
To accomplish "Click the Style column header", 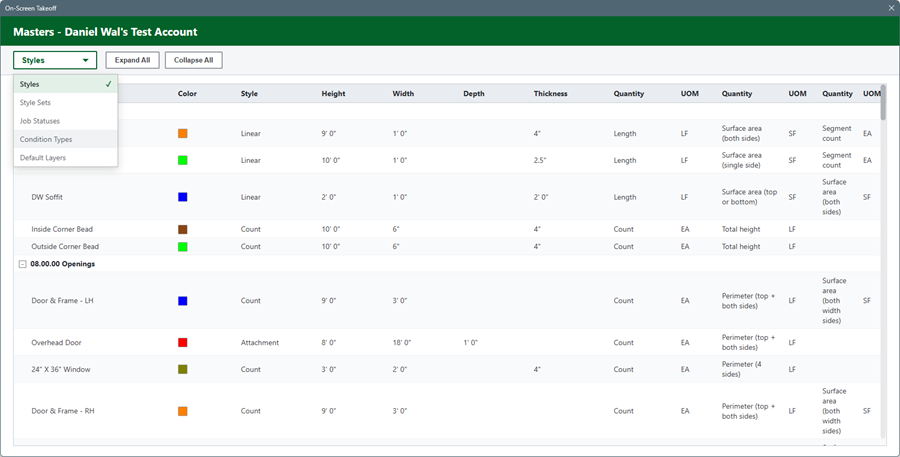I will (x=249, y=94).
